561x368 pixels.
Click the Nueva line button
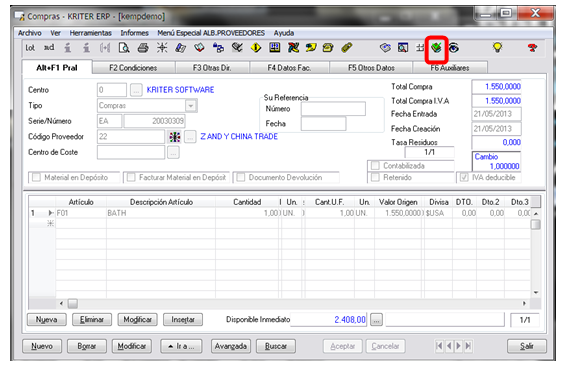(47, 319)
